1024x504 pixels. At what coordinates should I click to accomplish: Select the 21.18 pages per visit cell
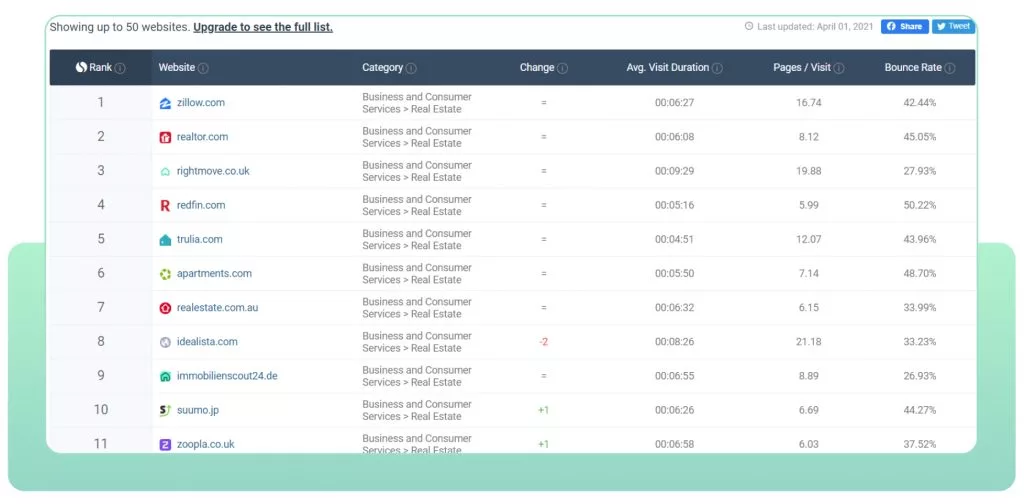[x=808, y=341]
